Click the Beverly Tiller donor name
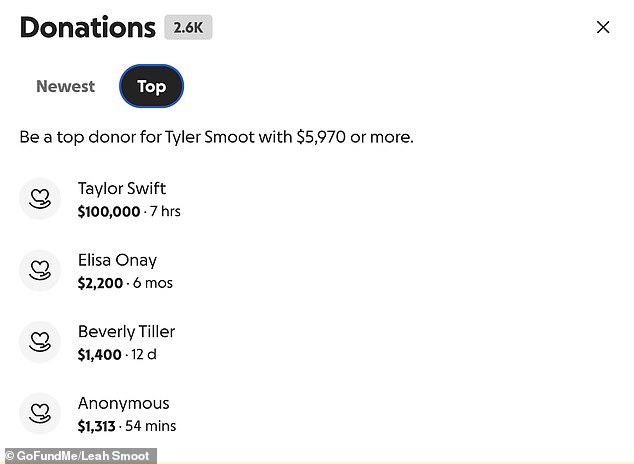The height and width of the screenshot is (464, 634). click(x=126, y=331)
